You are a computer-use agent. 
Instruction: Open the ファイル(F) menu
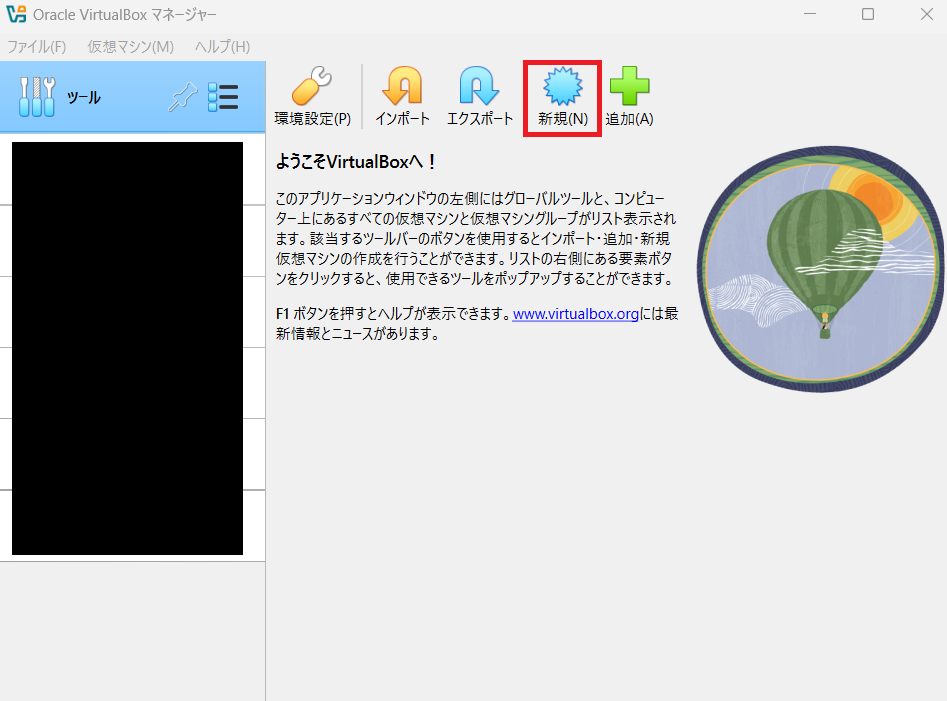click(x=37, y=47)
